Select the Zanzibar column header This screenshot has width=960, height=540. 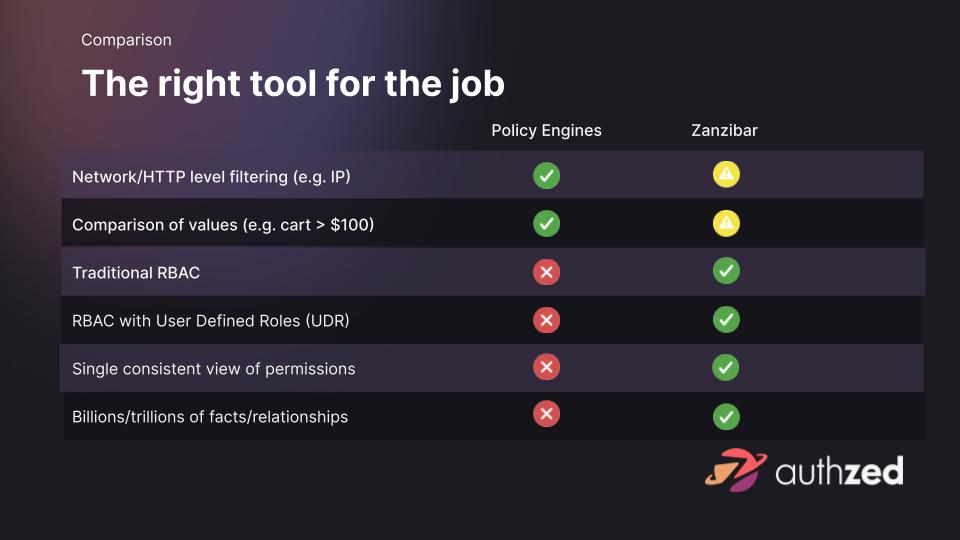(724, 131)
